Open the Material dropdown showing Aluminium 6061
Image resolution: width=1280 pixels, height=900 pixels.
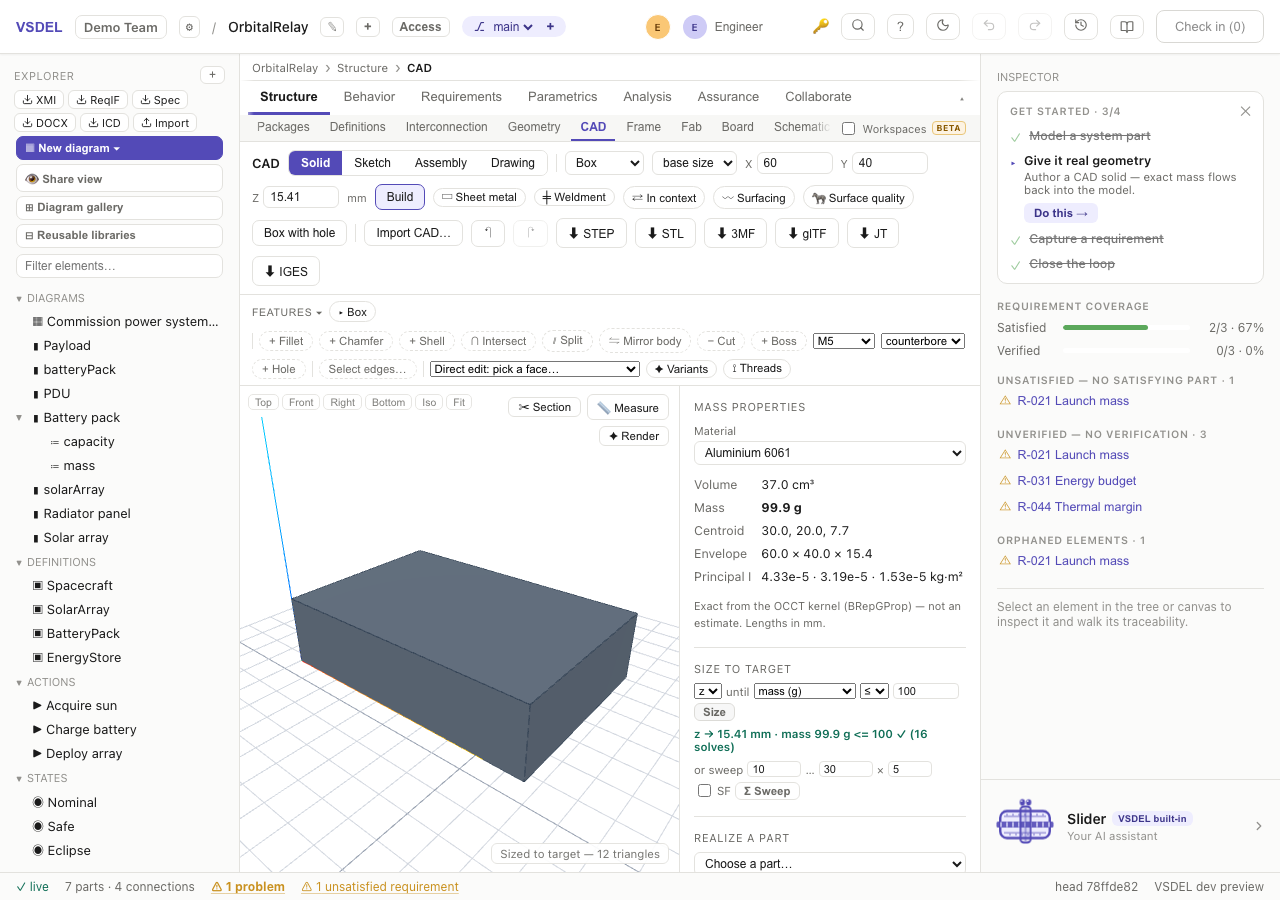coord(830,453)
